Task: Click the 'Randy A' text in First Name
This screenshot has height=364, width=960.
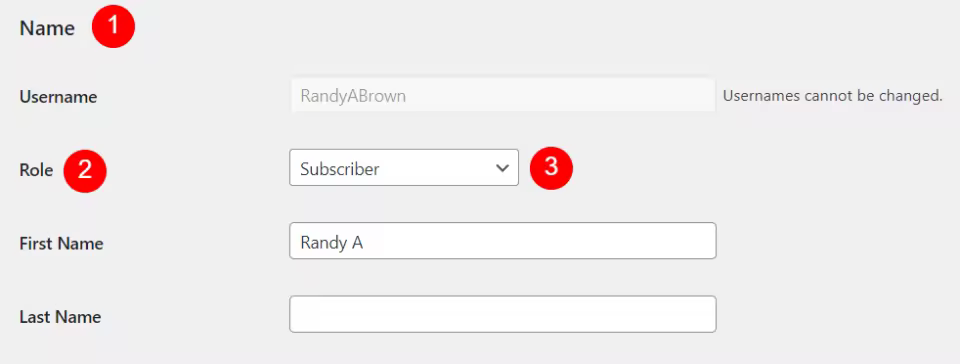Action: click(332, 243)
